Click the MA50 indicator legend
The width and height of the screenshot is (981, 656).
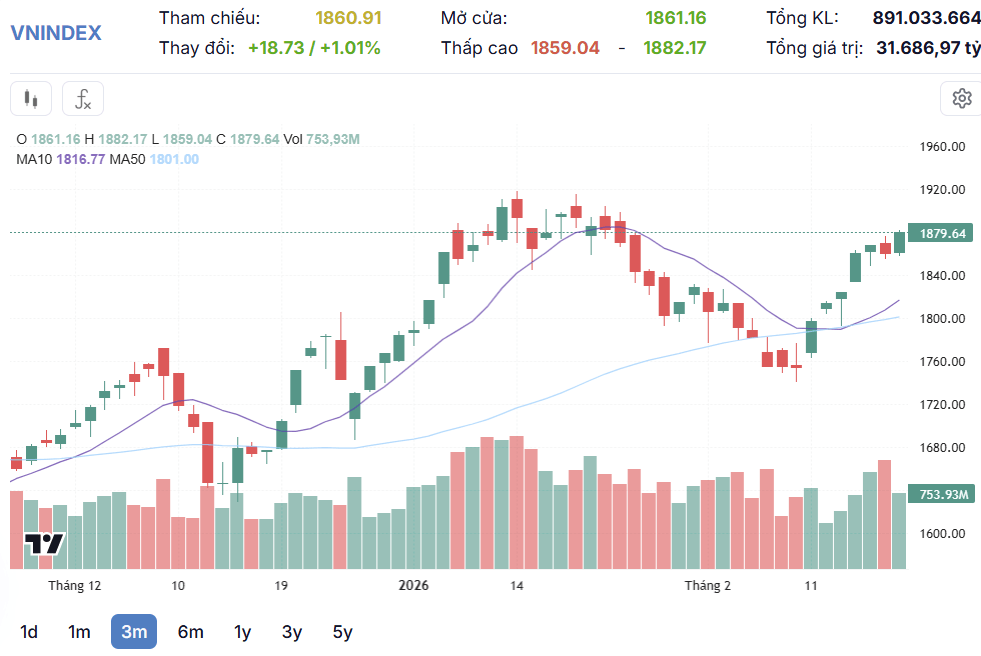155,159
